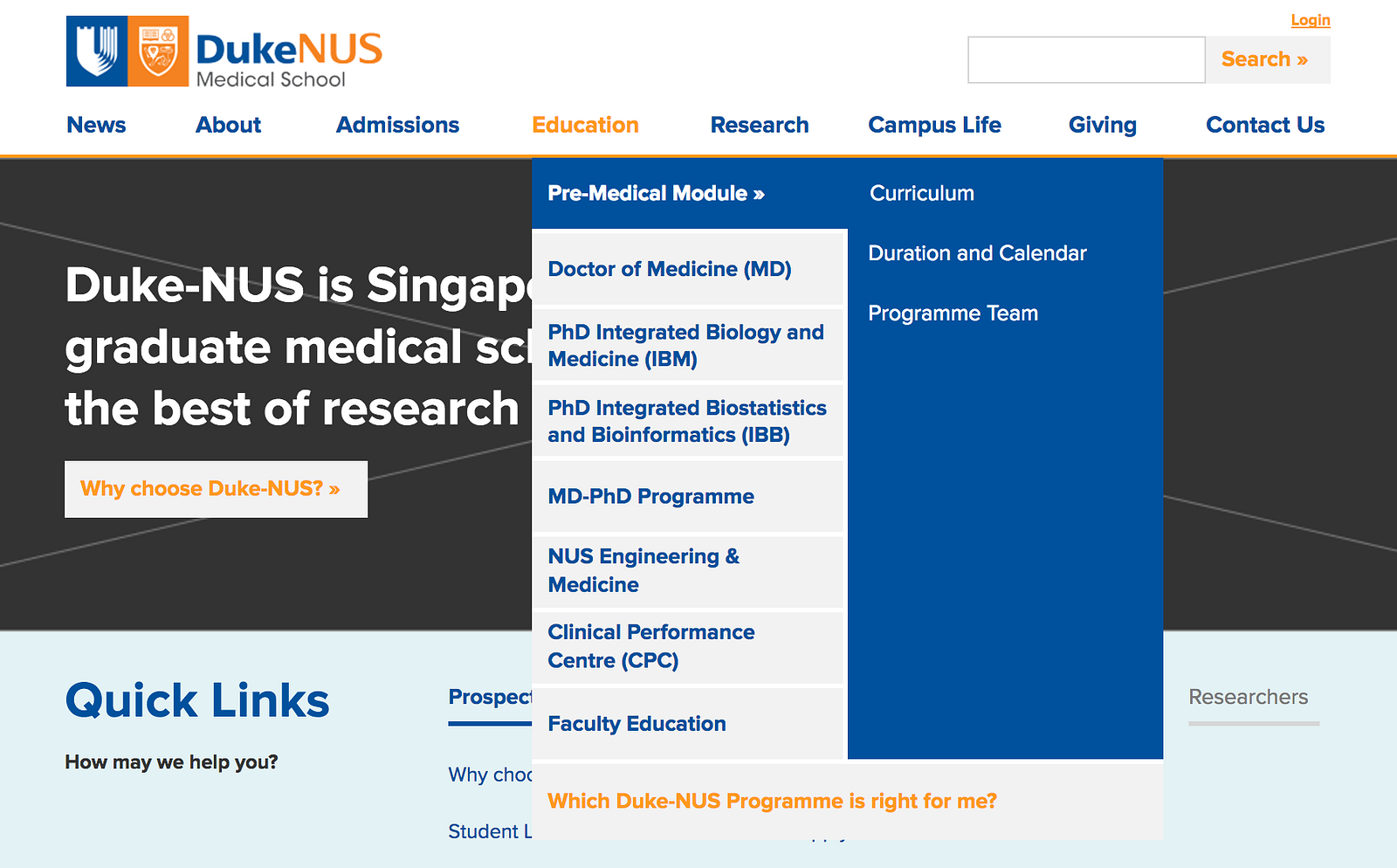Open the News menu
Viewport: 1397px width, 868px height.
click(96, 125)
